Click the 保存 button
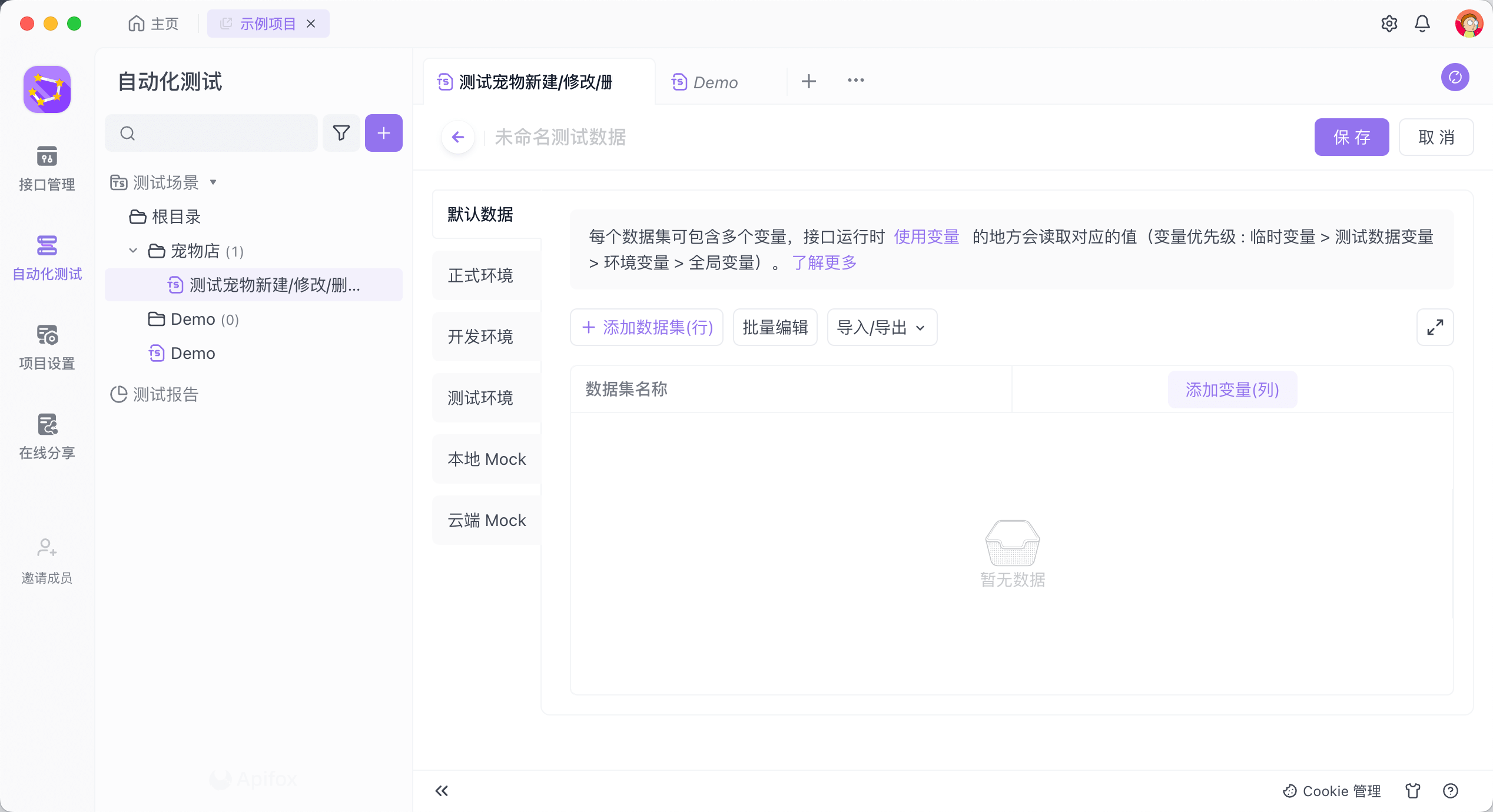The height and width of the screenshot is (812, 1493). tap(1351, 137)
